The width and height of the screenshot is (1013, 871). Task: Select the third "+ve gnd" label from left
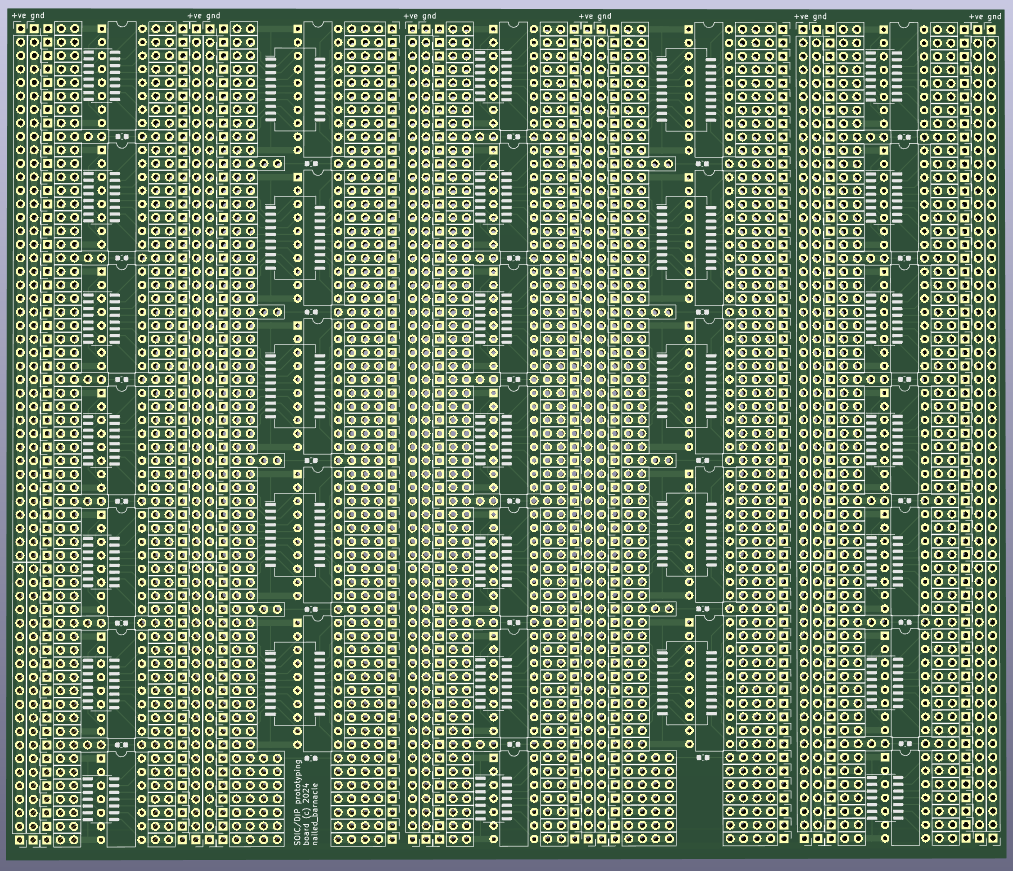[x=419, y=16]
